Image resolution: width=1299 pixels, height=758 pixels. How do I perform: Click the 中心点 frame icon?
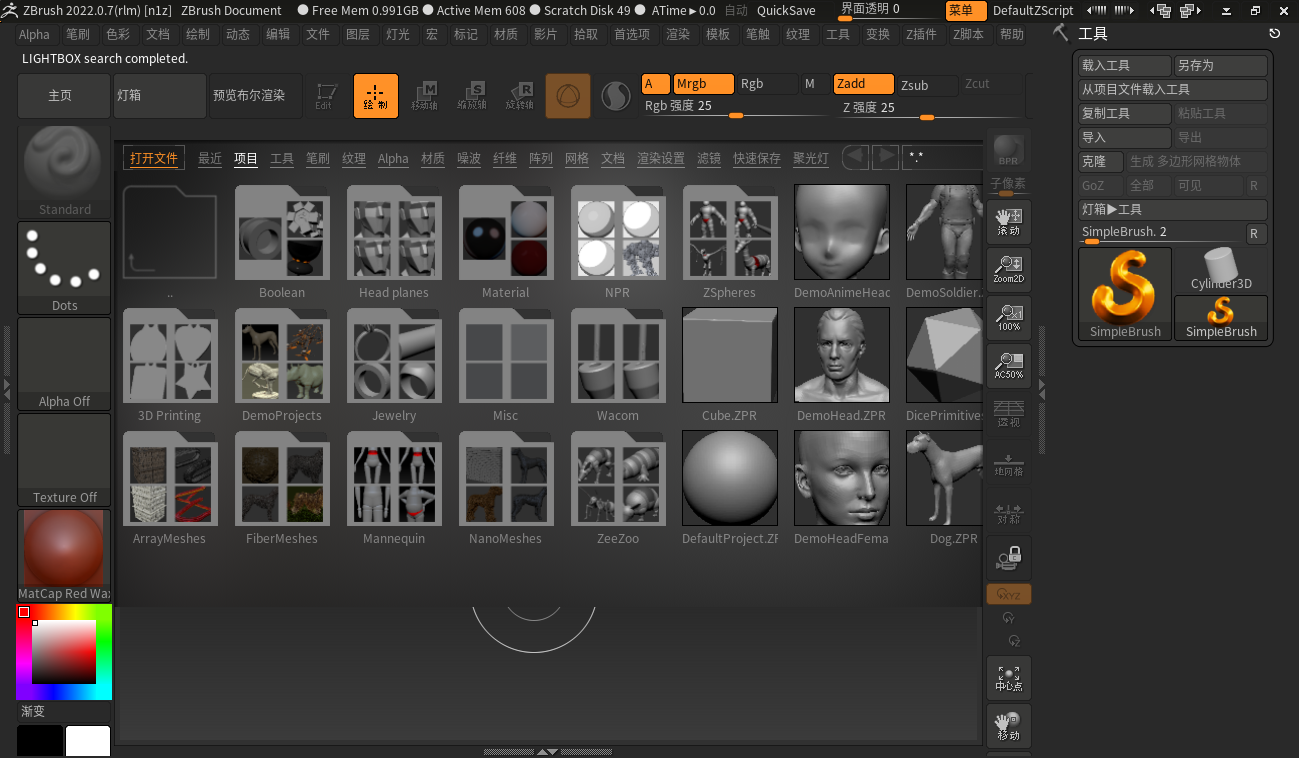1008,677
